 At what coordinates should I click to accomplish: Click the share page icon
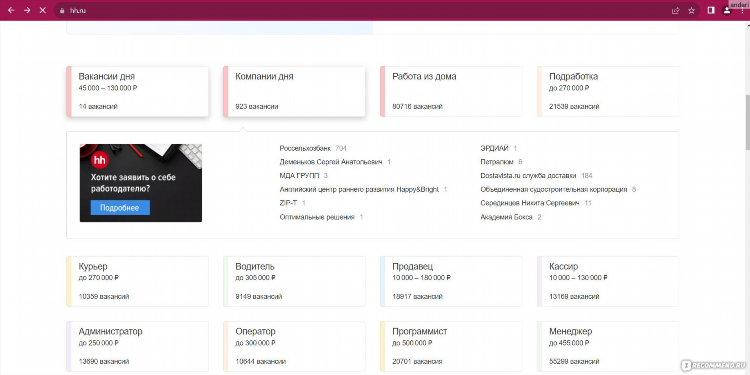[676, 11]
